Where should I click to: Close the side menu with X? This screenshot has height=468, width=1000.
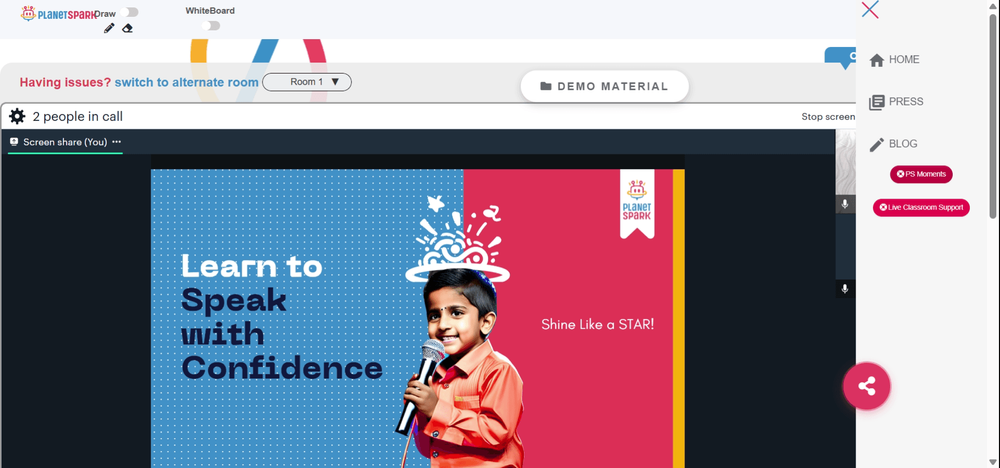tap(870, 10)
